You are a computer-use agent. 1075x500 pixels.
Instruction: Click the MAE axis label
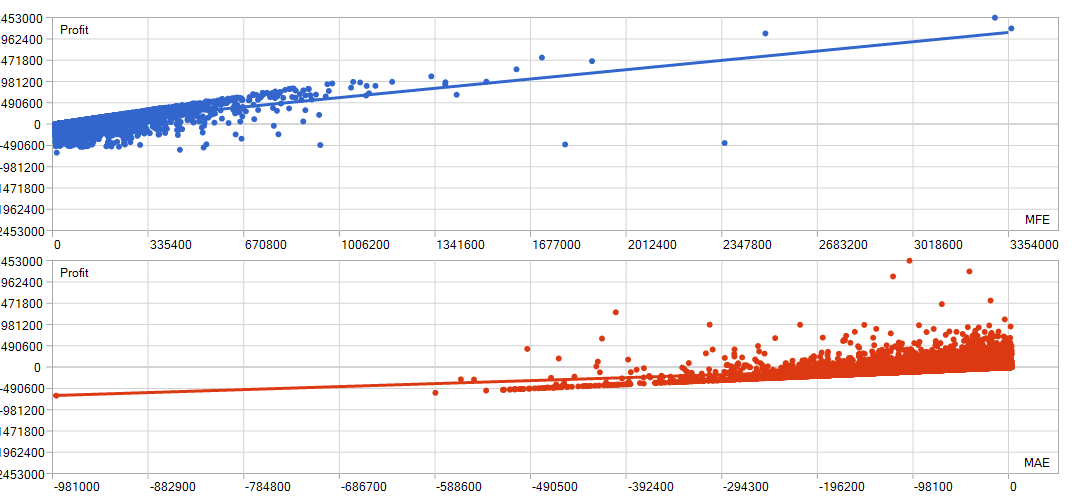[1037, 462]
